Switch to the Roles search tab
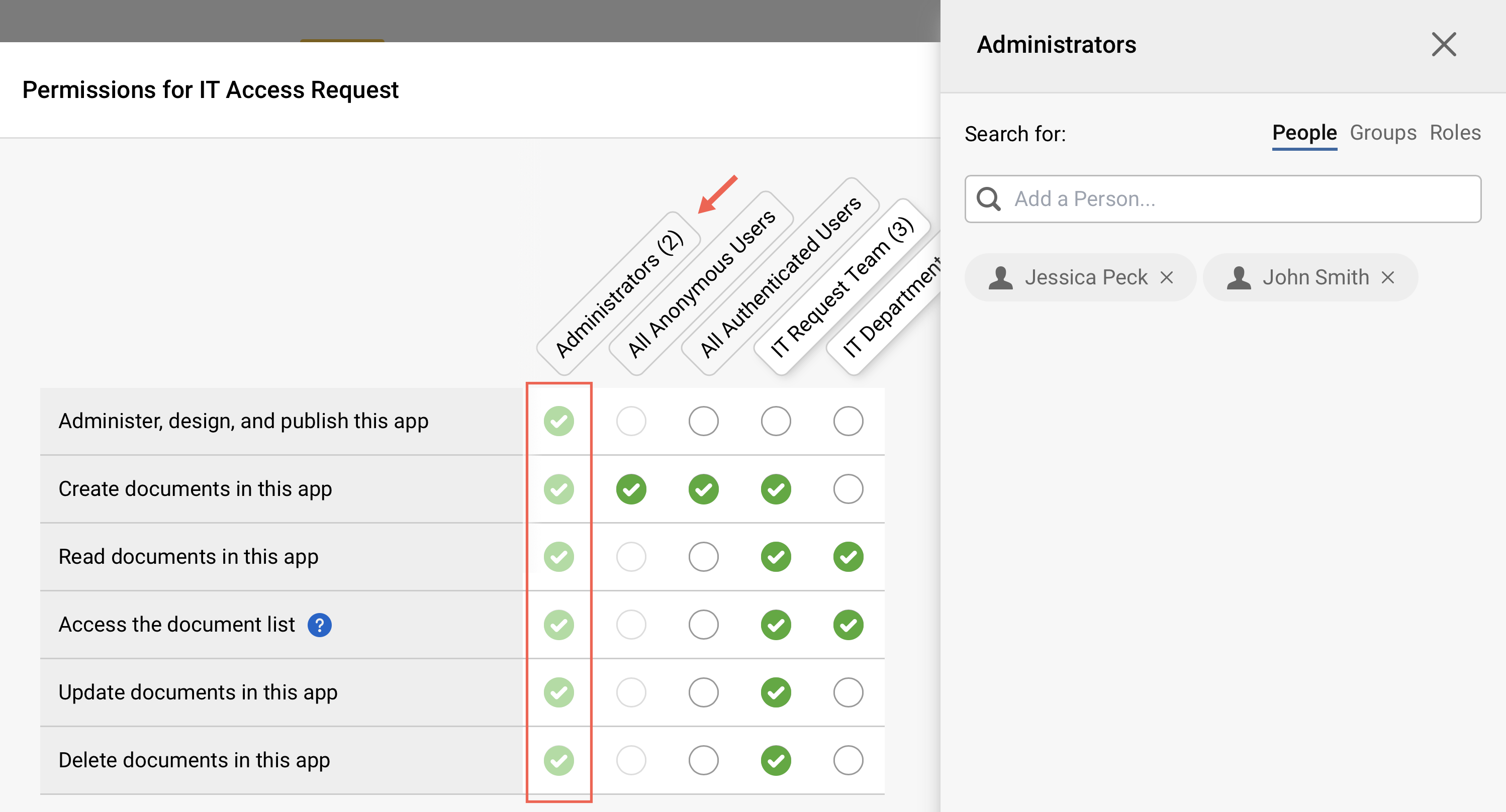 coord(1455,133)
